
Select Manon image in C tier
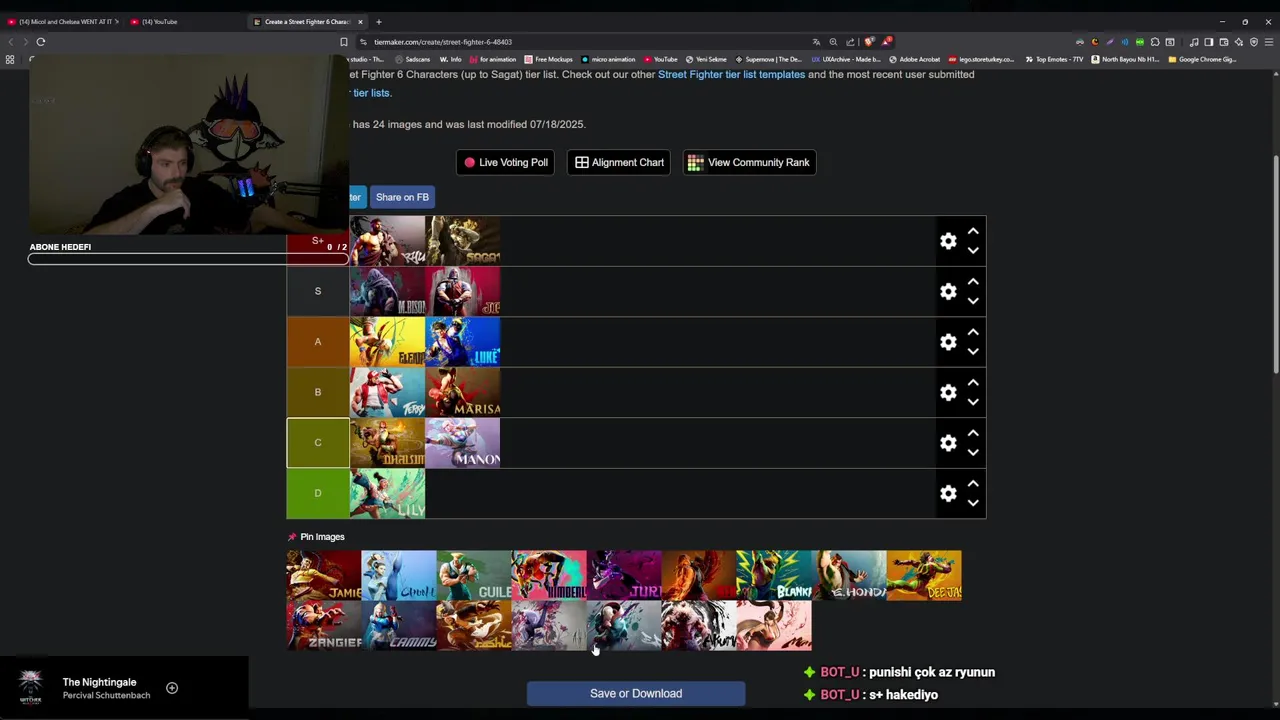463,443
